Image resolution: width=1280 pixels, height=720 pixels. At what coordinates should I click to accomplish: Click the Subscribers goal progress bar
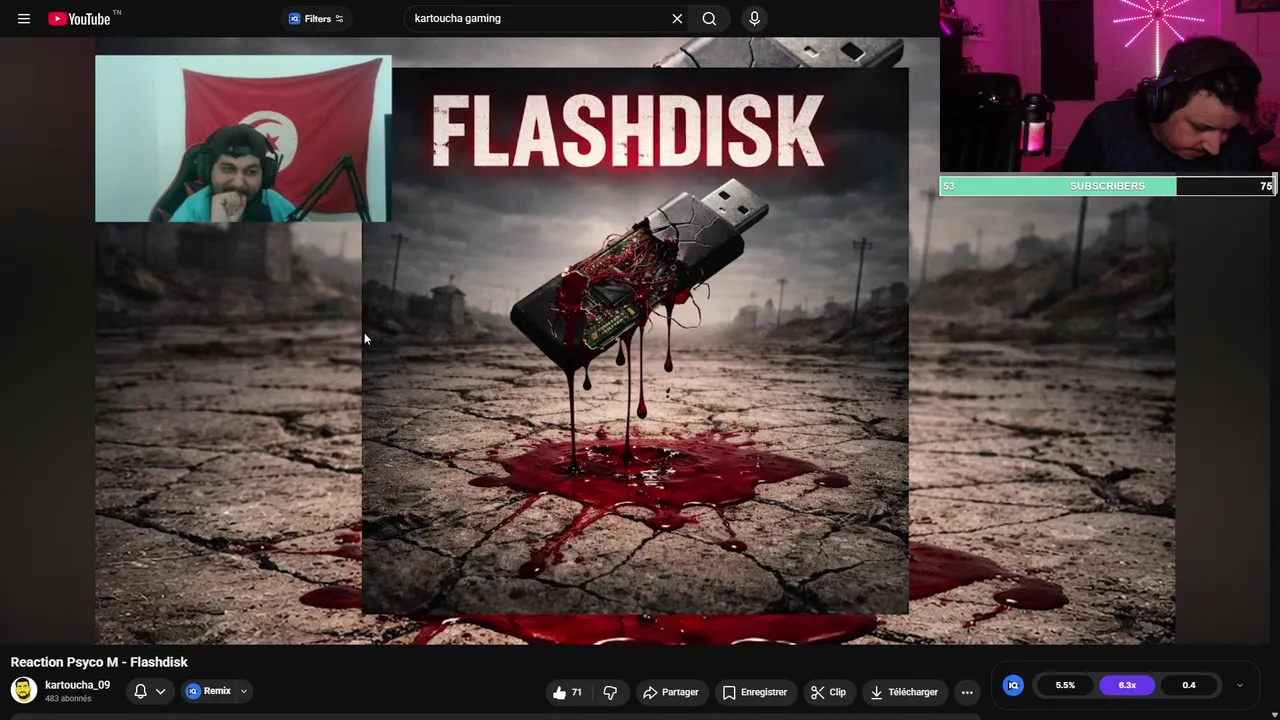pyautogui.click(x=1107, y=186)
